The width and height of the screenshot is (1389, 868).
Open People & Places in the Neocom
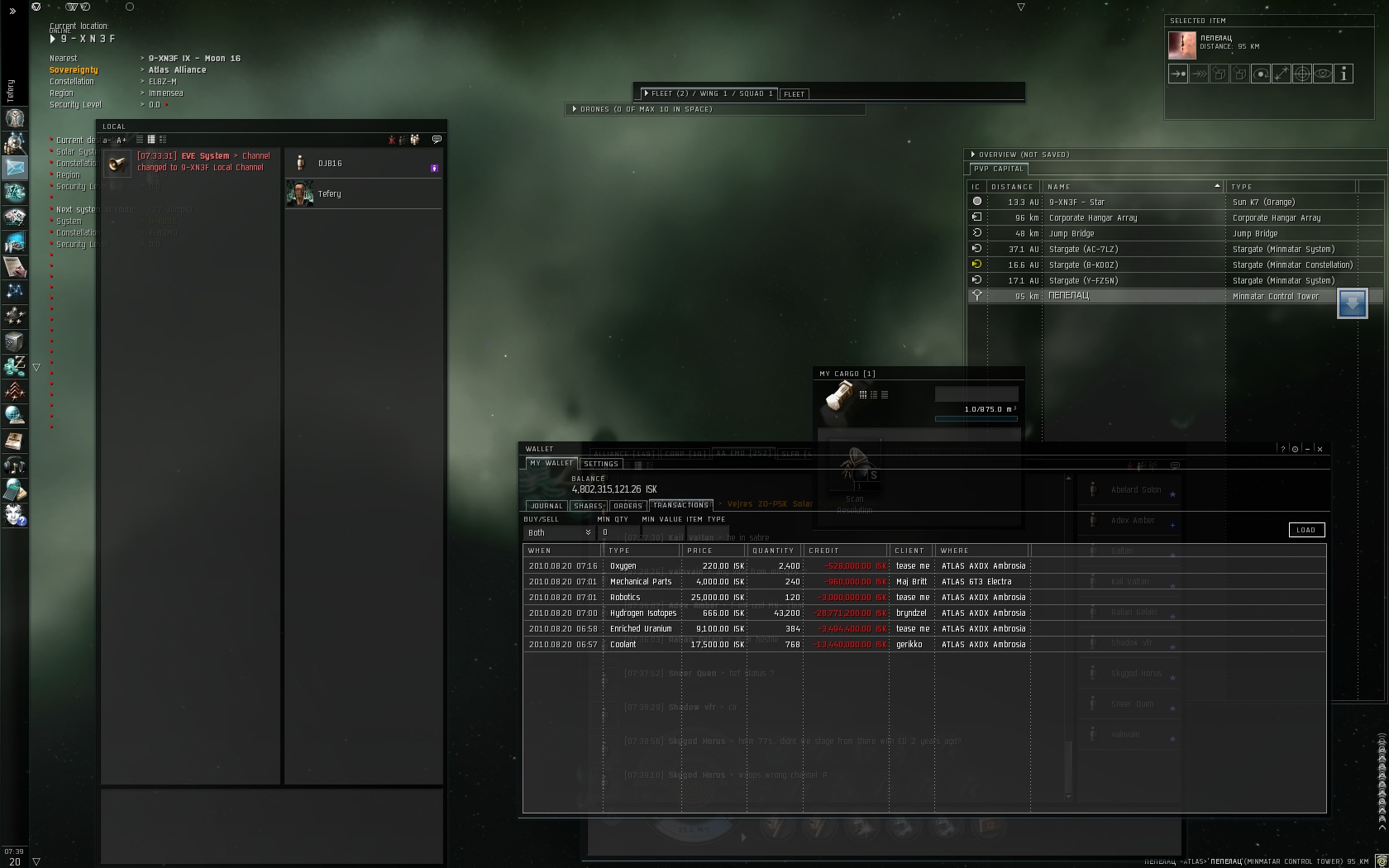point(14,143)
